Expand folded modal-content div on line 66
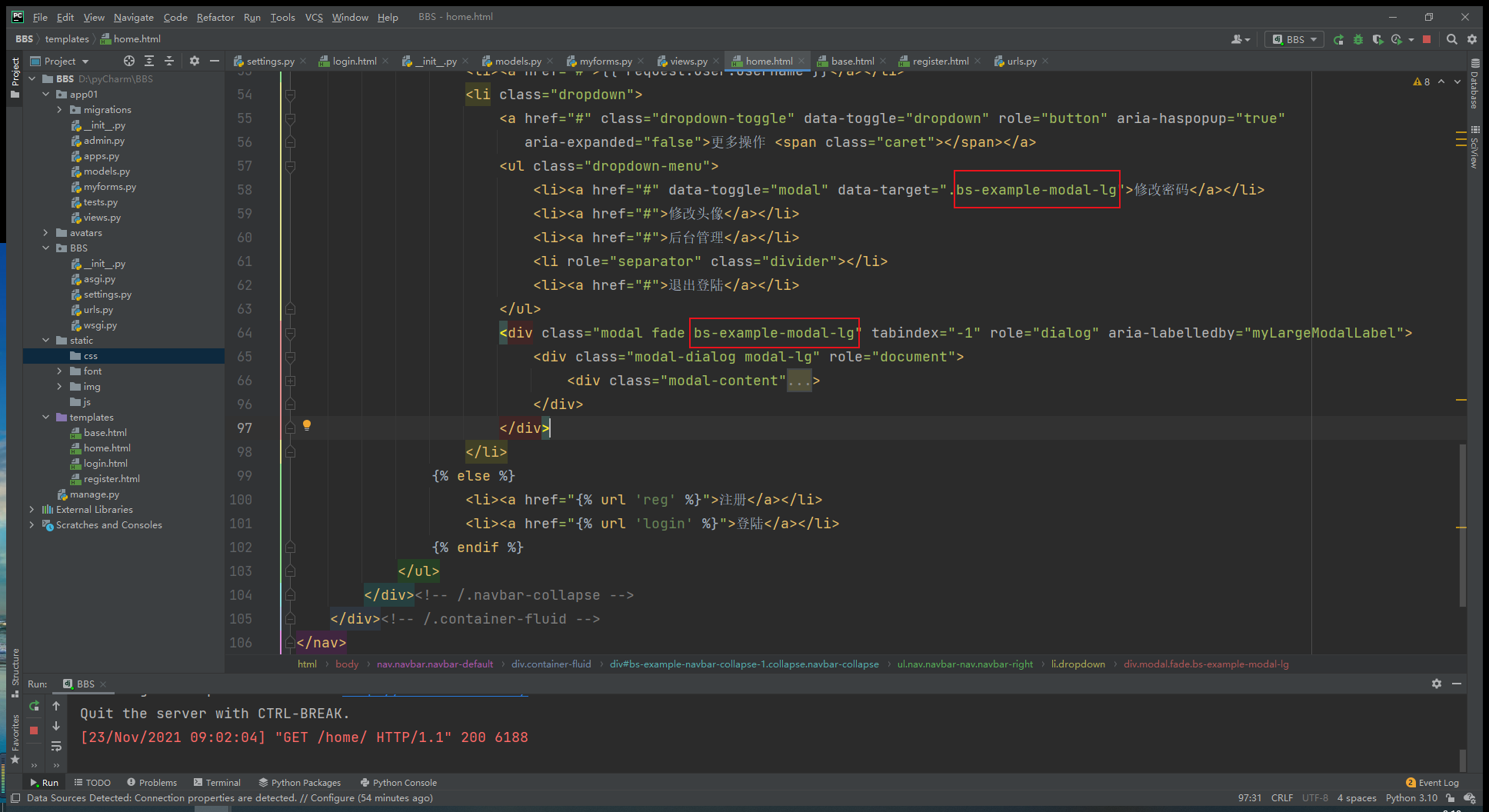 pos(291,381)
